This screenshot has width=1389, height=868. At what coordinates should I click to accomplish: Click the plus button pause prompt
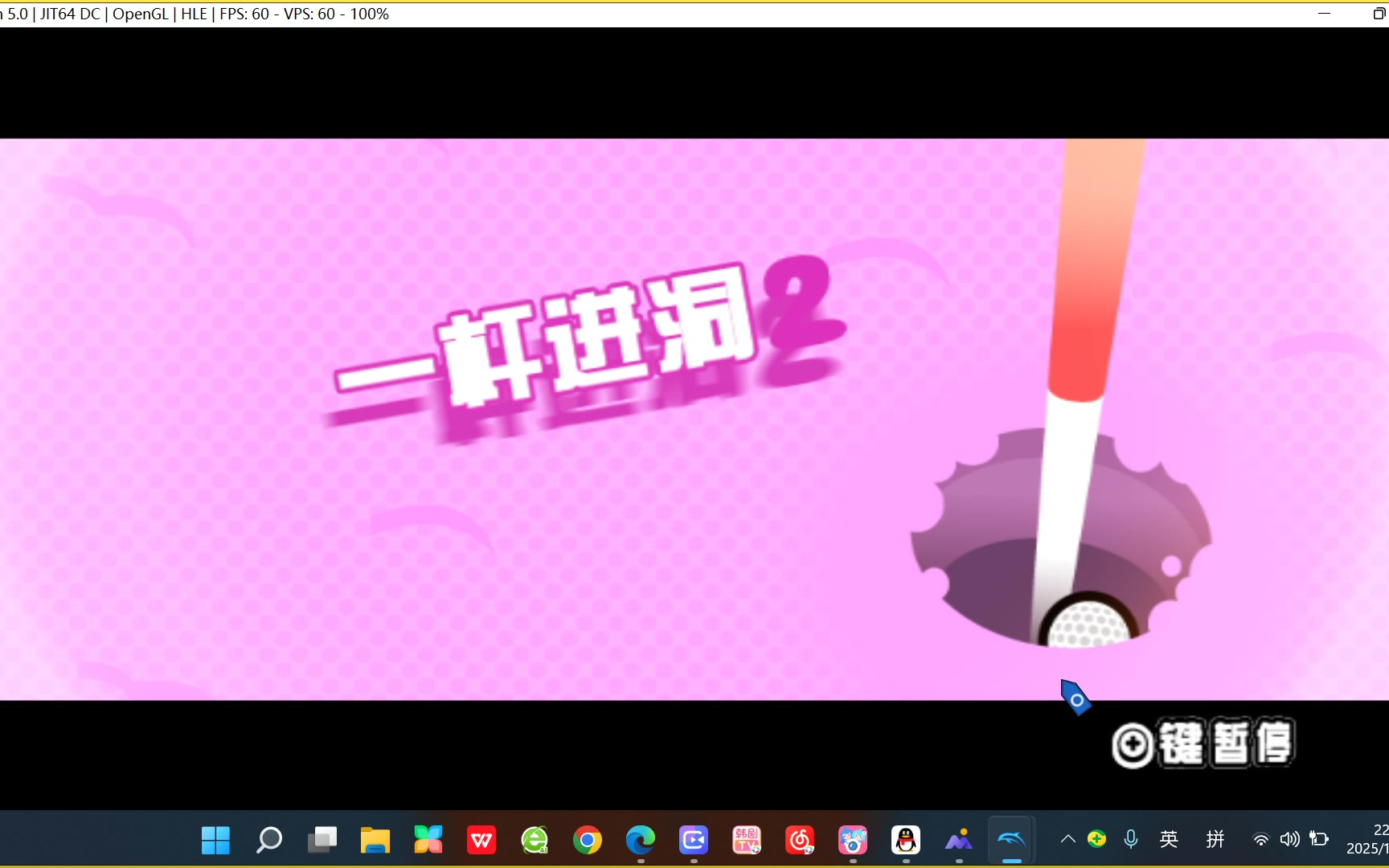pos(1203,743)
